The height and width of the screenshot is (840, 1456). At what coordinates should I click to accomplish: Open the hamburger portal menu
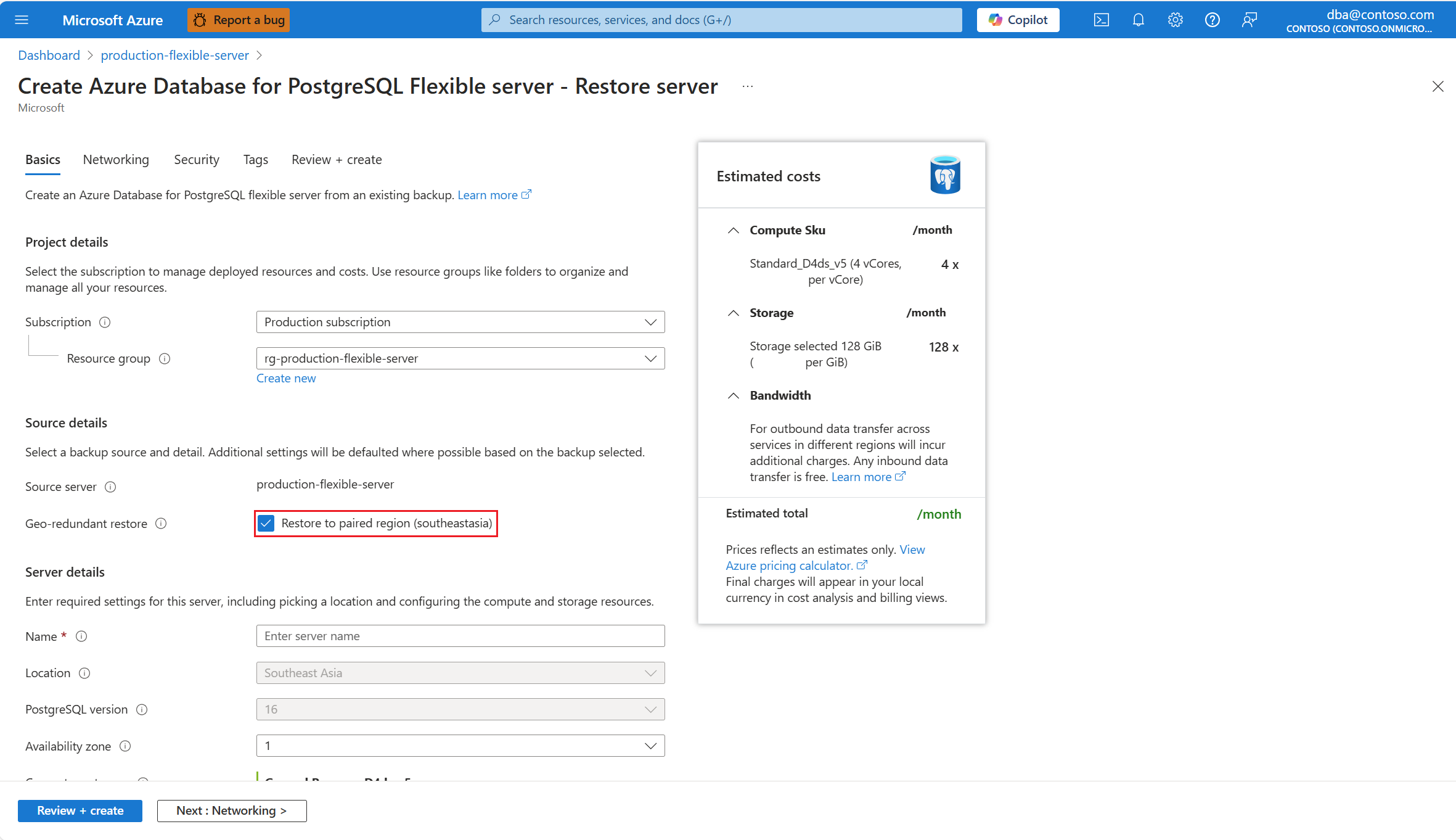22,20
